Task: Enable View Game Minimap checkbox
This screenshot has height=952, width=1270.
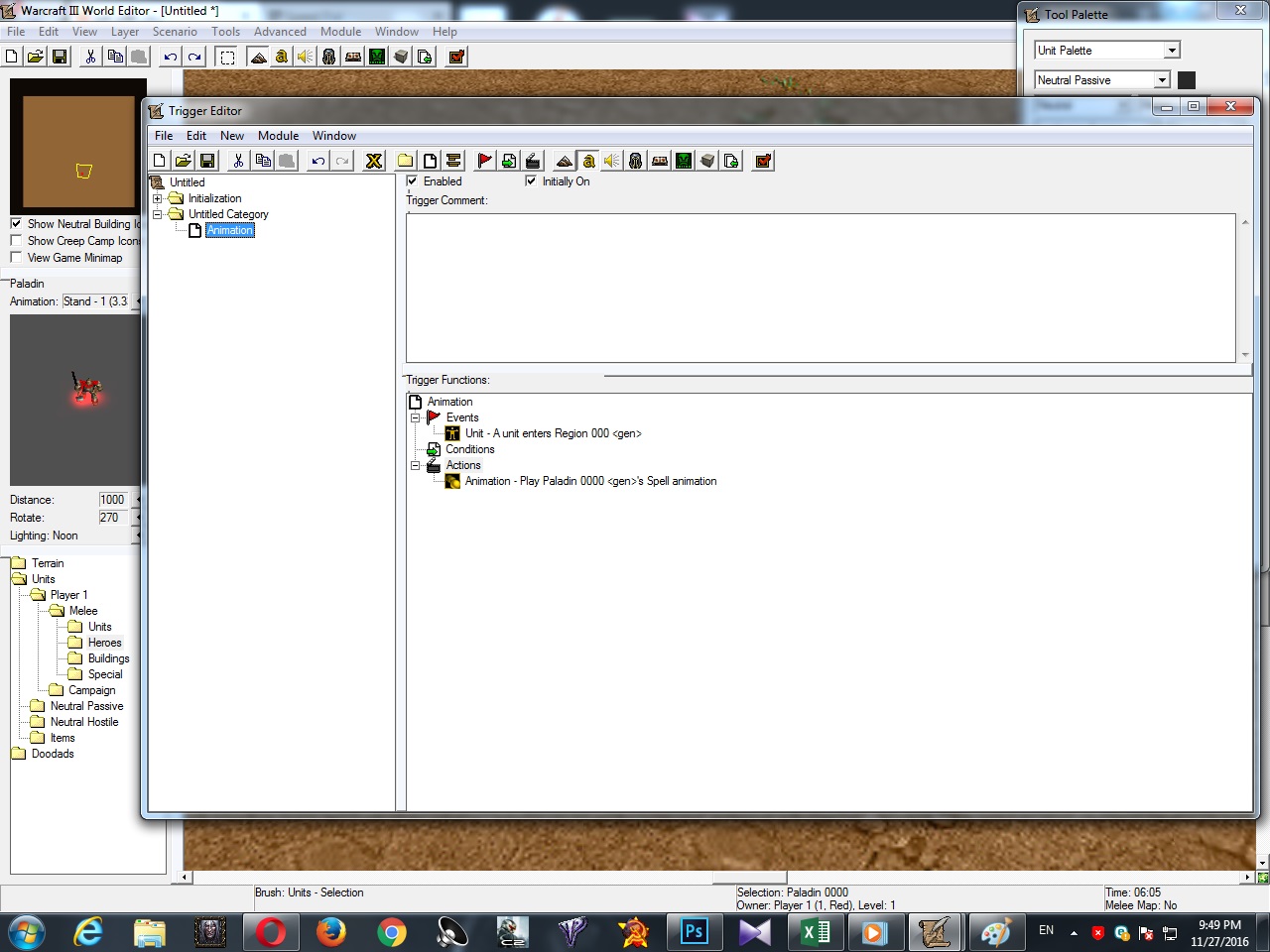Action: pyautogui.click(x=16, y=258)
